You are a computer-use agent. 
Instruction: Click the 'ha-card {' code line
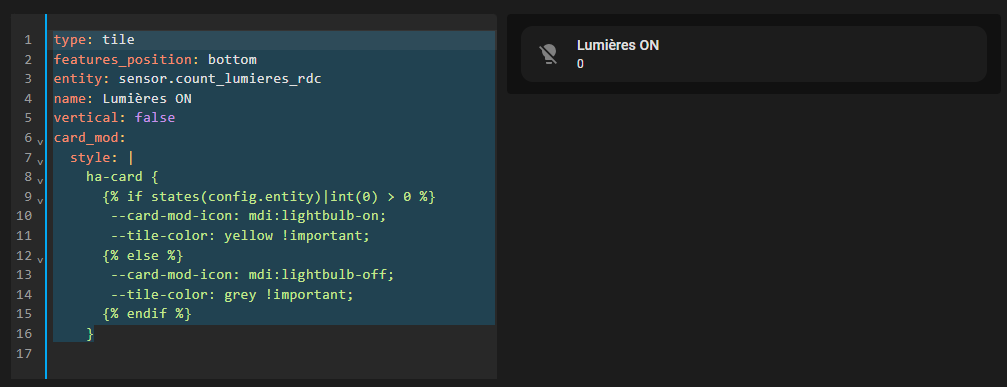pos(122,177)
